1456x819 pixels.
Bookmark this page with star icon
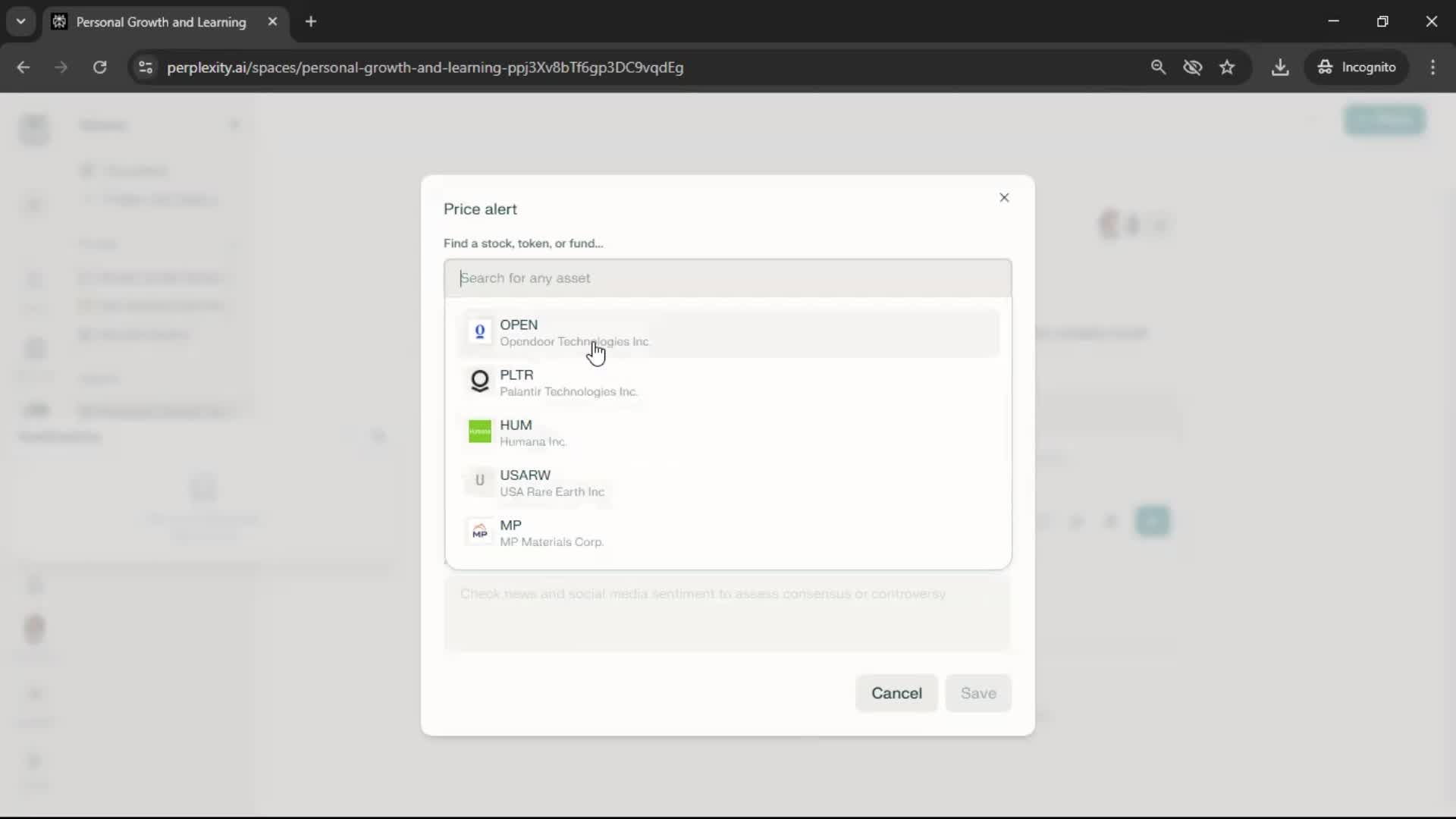tap(1227, 67)
